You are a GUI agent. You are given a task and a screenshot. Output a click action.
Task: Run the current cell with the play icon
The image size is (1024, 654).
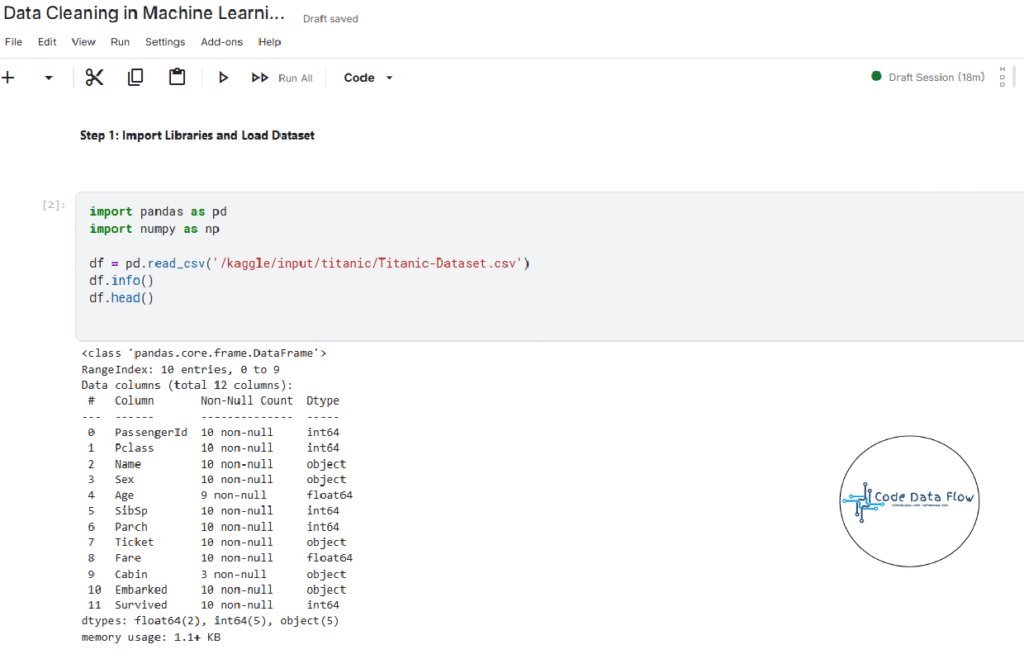point(223,78)
